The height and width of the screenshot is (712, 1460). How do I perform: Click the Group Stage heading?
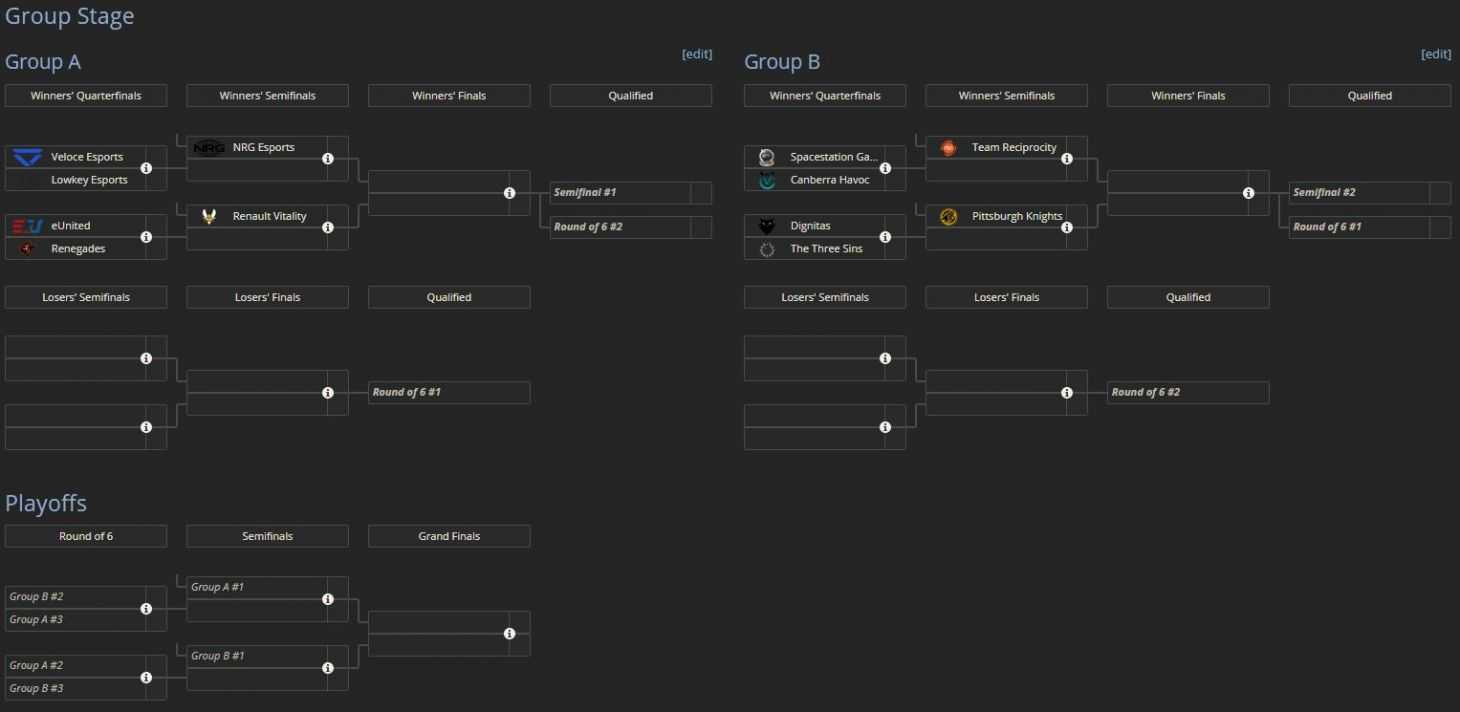tap(69, 16)
